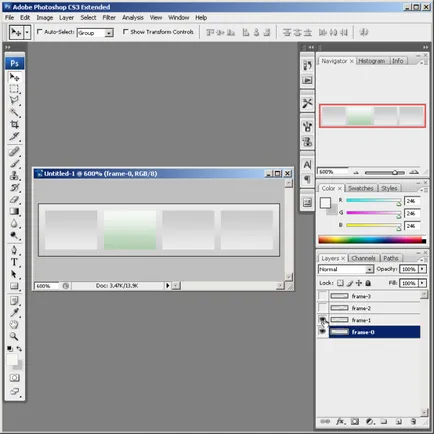Image resolution: width=434 pixels, height=434 pixels.
Task: Open the Analysis menu
Action: [133, 18]
